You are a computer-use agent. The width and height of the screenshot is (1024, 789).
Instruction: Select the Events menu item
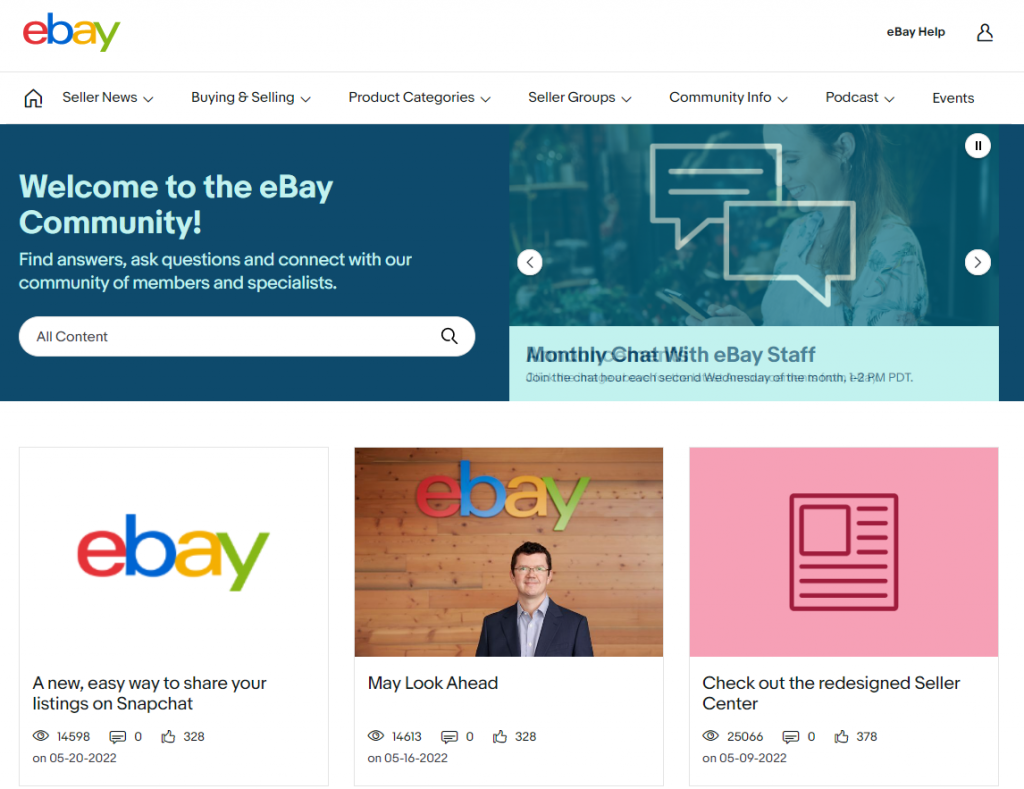coord(953,98)
